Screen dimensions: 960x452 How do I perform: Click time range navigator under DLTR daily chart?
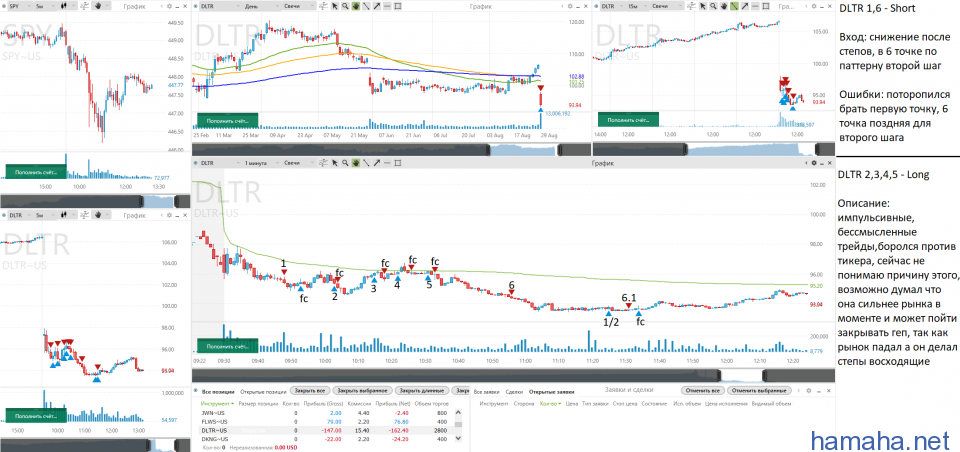(x=391, y=149)
